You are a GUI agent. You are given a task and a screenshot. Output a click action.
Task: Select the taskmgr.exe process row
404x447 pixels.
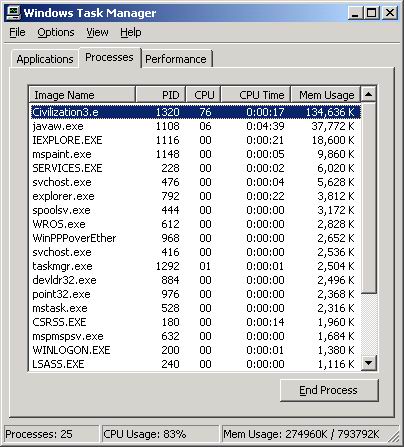(x=196, y=266)
